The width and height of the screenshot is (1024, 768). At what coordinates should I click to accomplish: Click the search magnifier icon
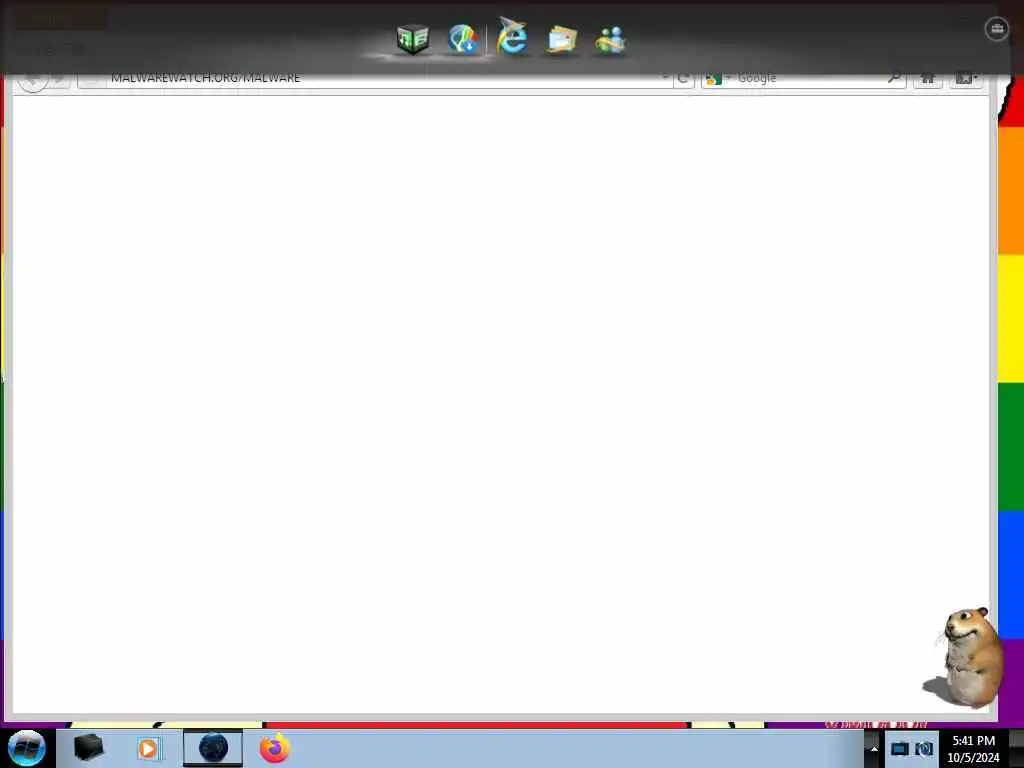(895, 78)
